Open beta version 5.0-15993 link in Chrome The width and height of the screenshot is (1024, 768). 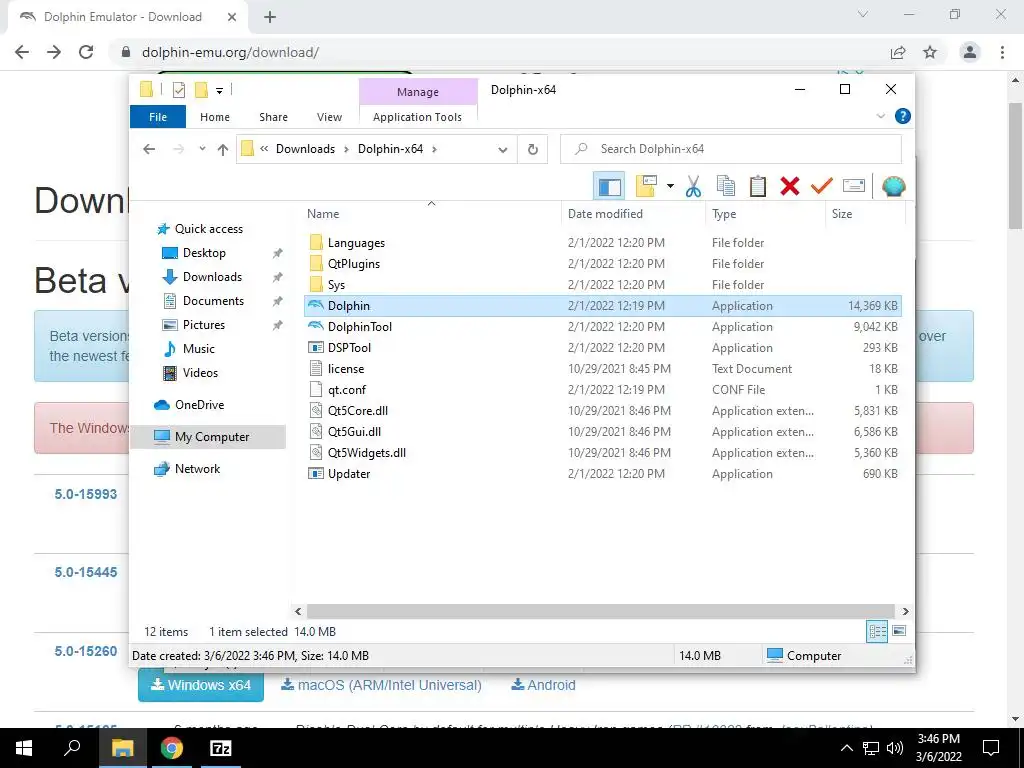[x=86, y=494]
